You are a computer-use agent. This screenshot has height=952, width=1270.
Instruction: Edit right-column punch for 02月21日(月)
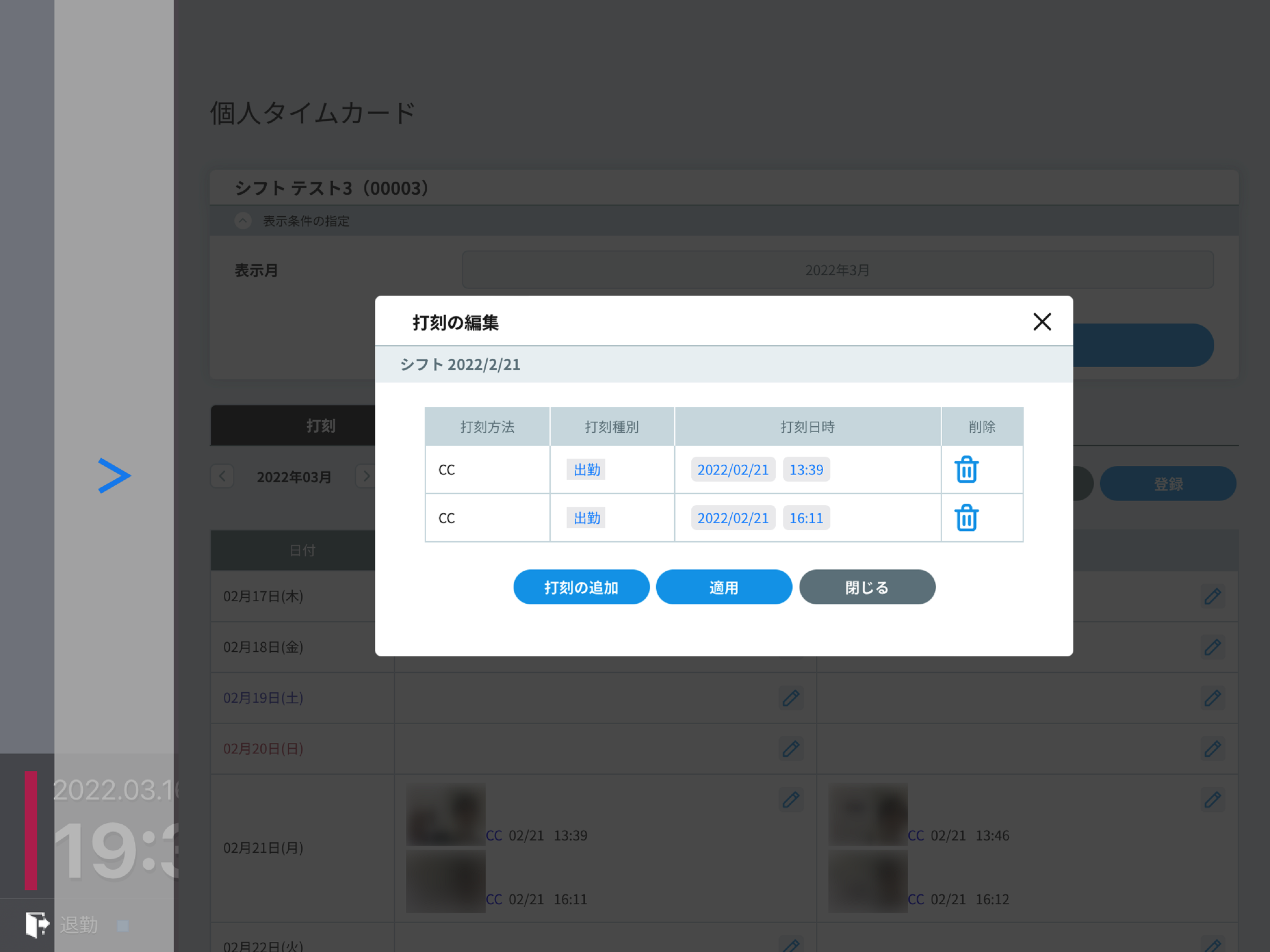tap(1212, 799)
